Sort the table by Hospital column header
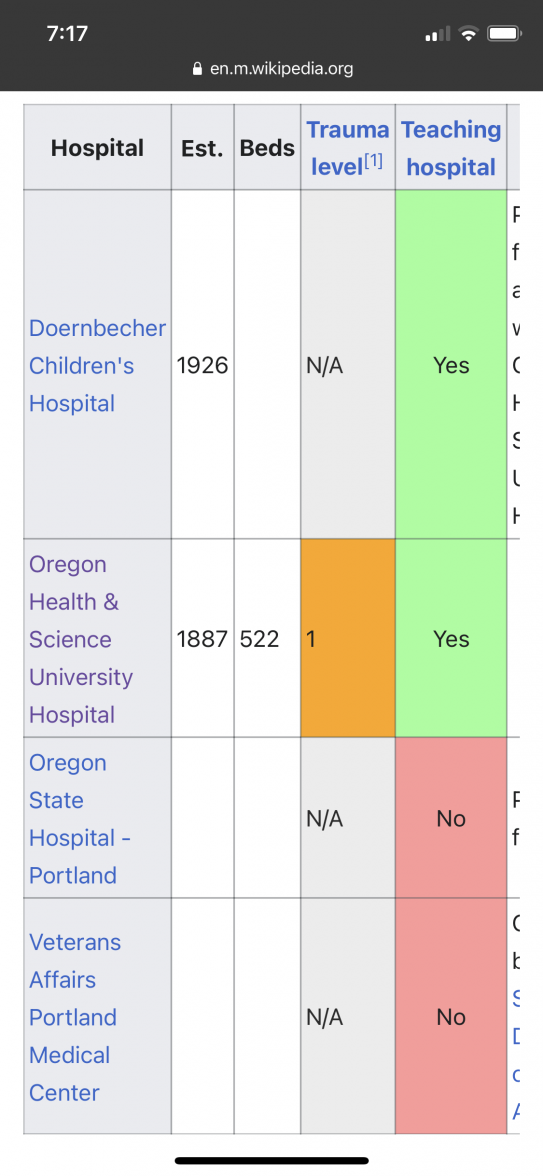This screenshot has height=1176, width=543. point(98,148)
